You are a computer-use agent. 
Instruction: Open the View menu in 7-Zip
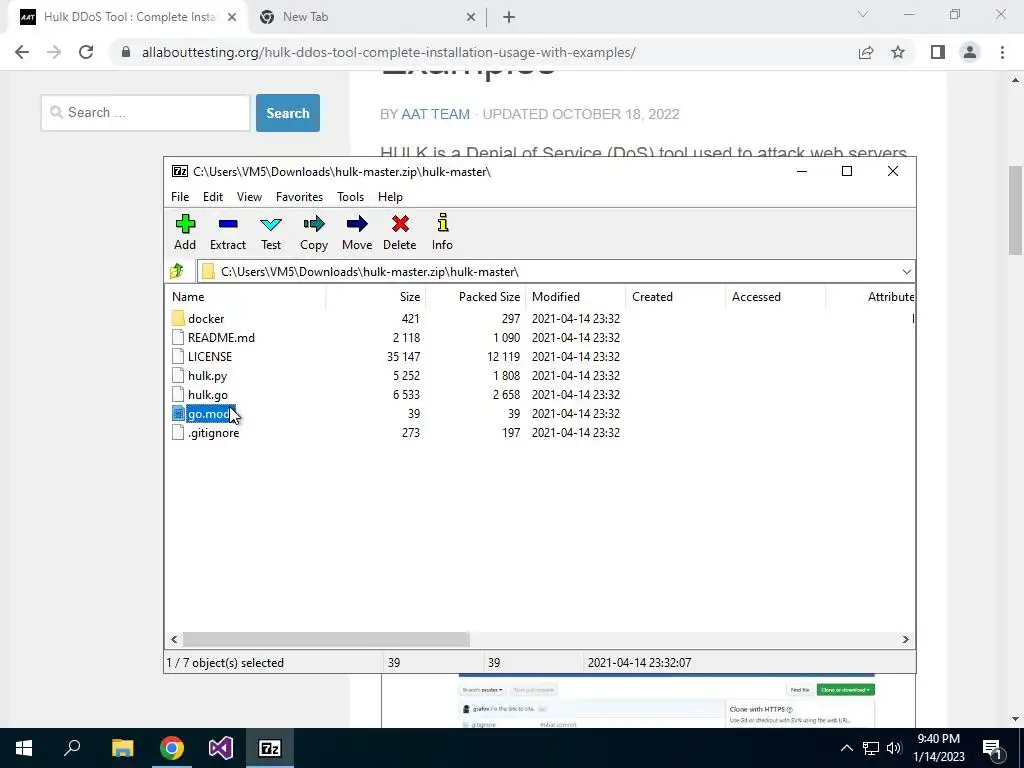pyautogui.click(x=249, y=197)
